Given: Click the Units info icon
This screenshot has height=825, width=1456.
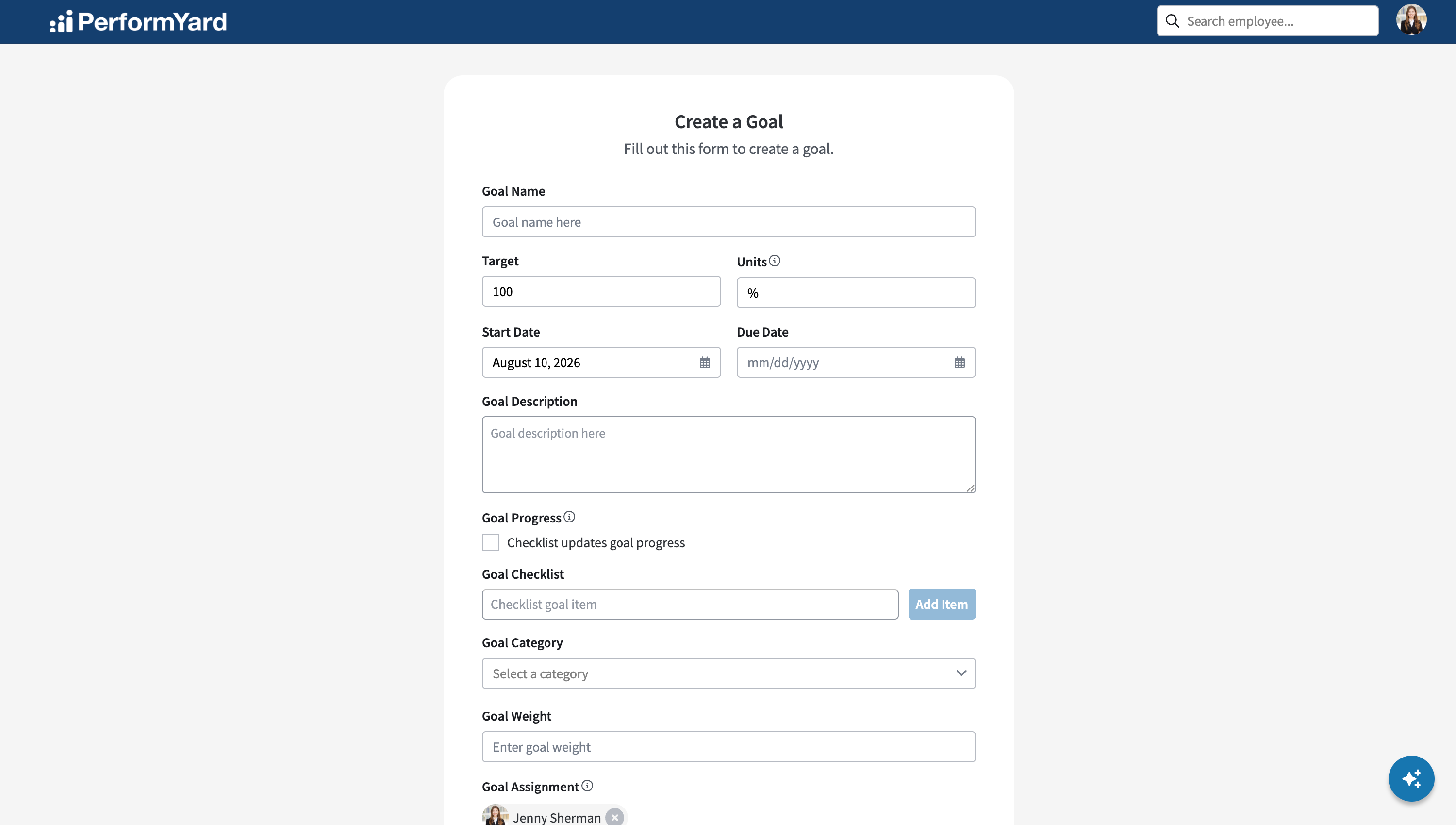Looking at the screenshot, I should click(775, 261).
